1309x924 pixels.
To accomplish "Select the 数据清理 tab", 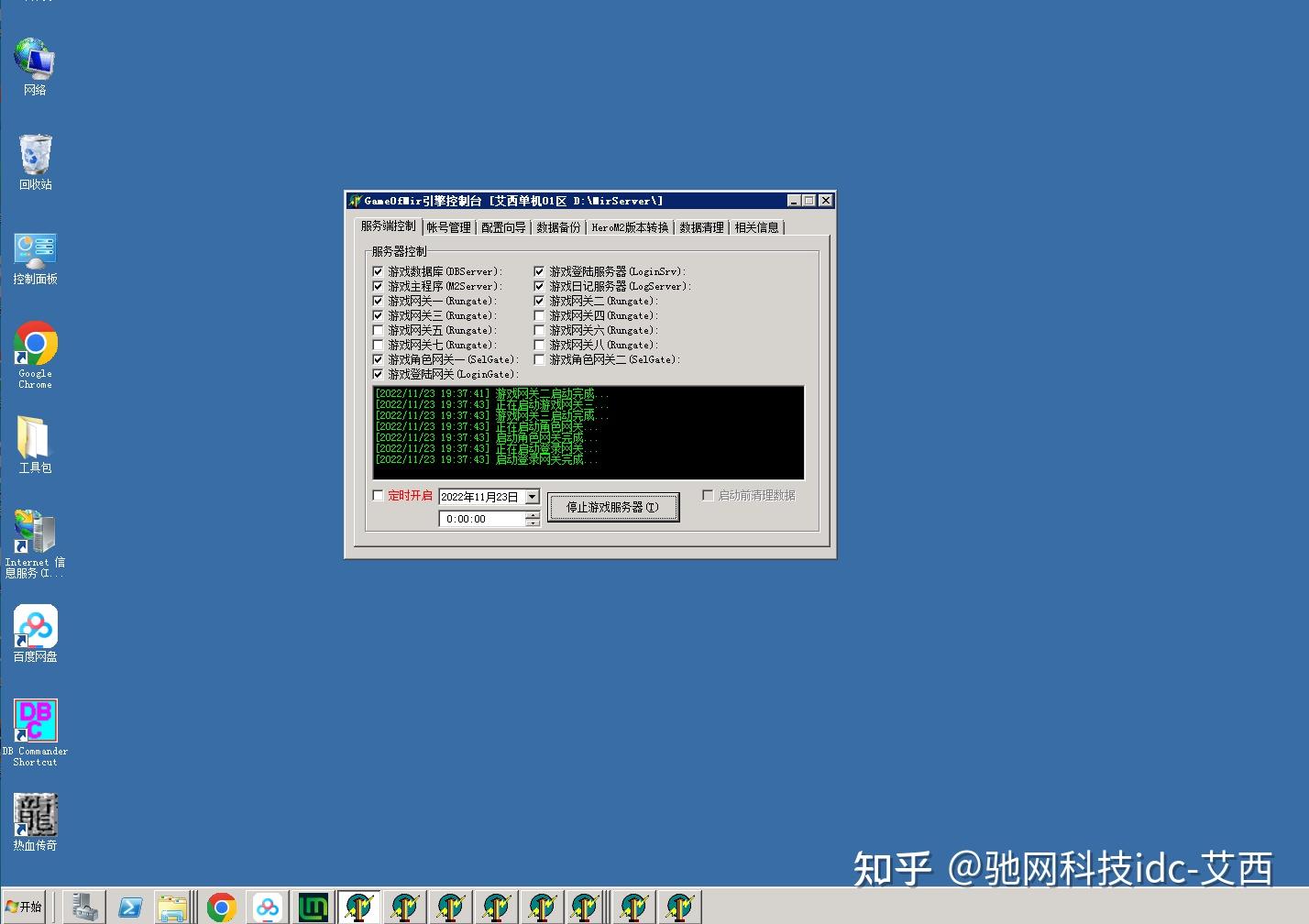I will [x=701, y=227].
